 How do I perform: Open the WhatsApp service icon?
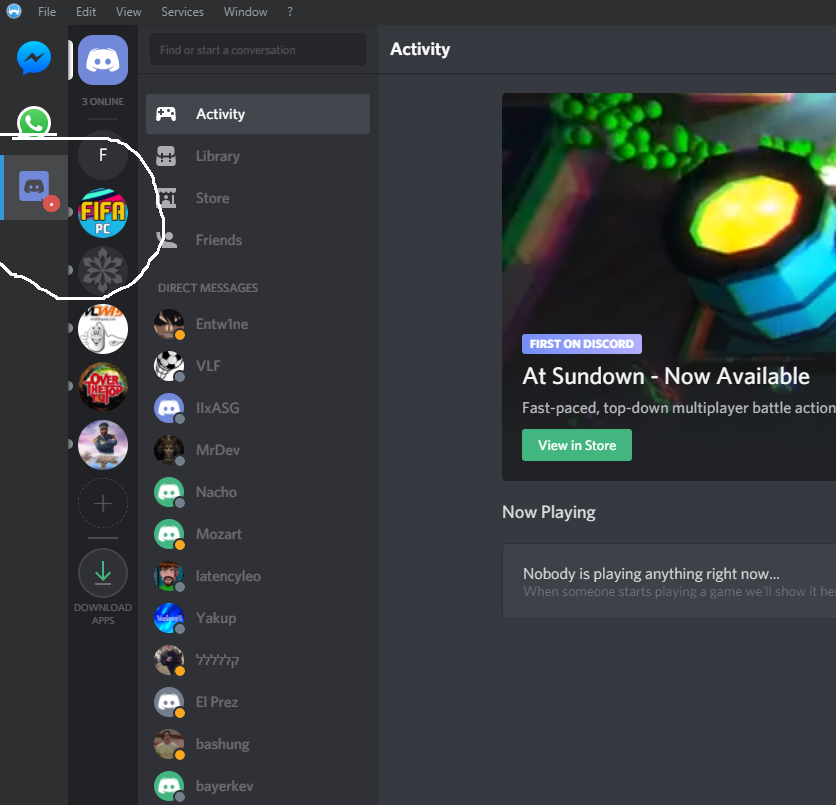click(x=34, y=122)
